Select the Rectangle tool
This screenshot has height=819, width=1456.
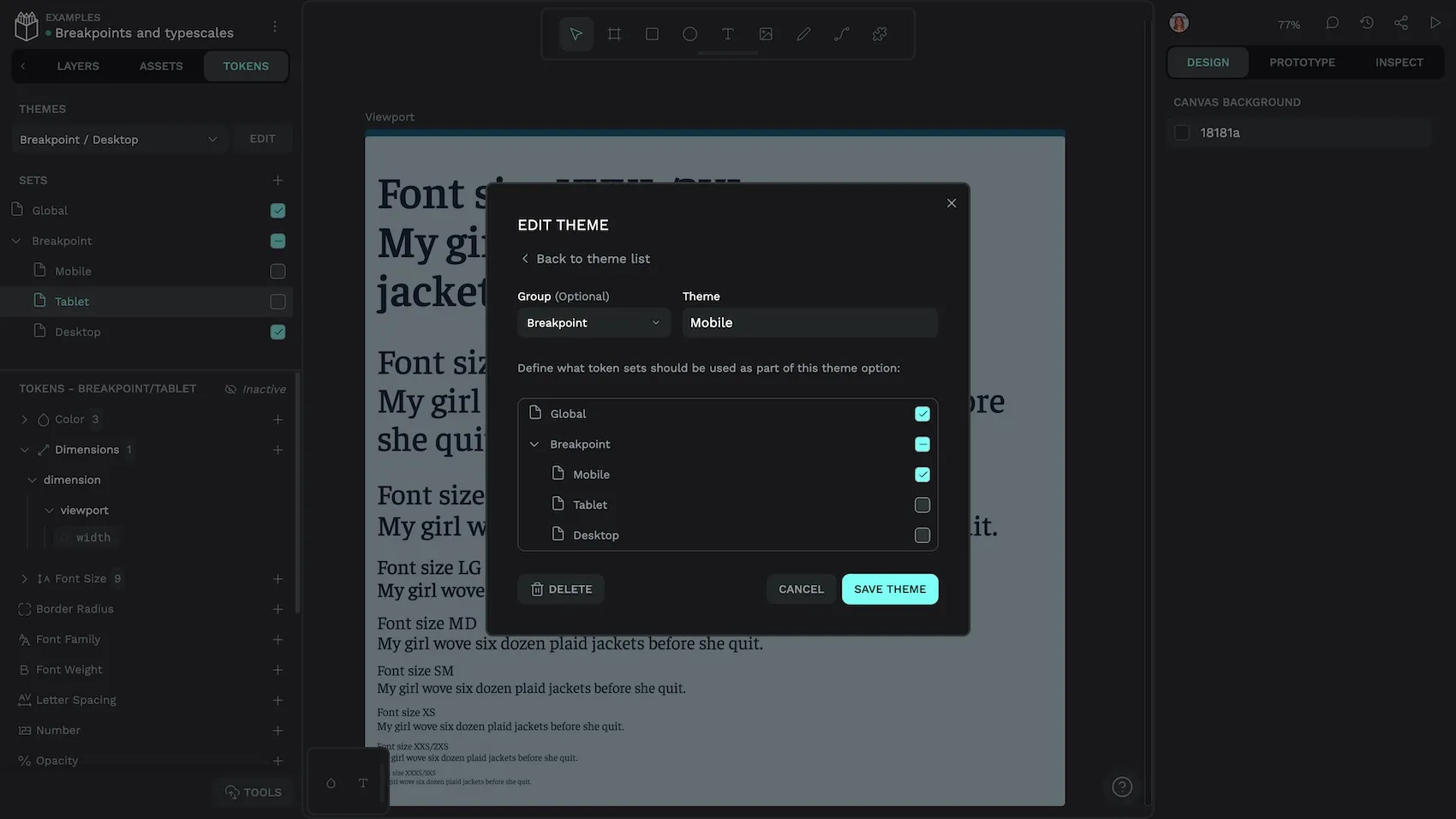coord(652,34)
